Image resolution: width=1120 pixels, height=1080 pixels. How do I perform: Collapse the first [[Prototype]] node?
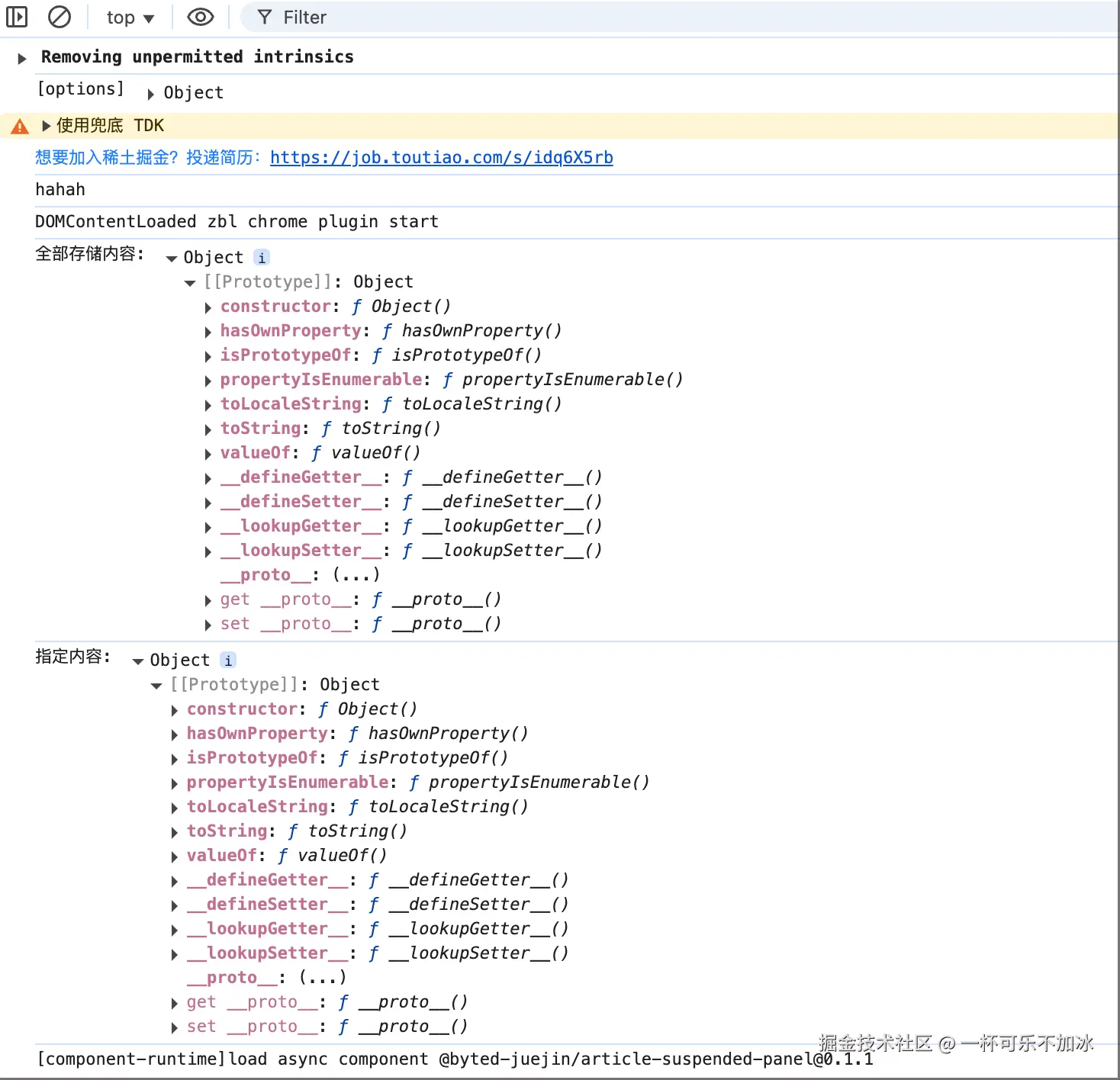[190, 283]
